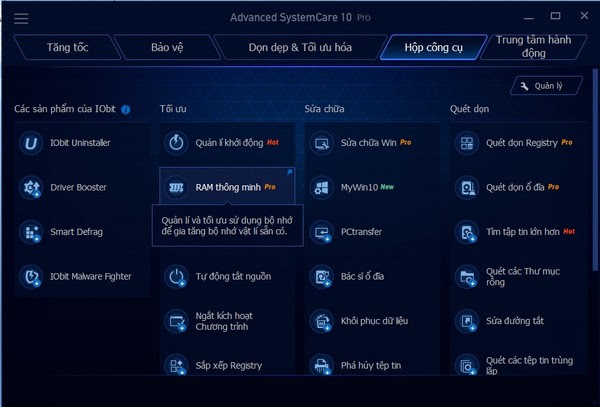The image size is (600, 407).
Task: Click the Bác sĩ ổ đĩa label
Action: tap(362, 276)
